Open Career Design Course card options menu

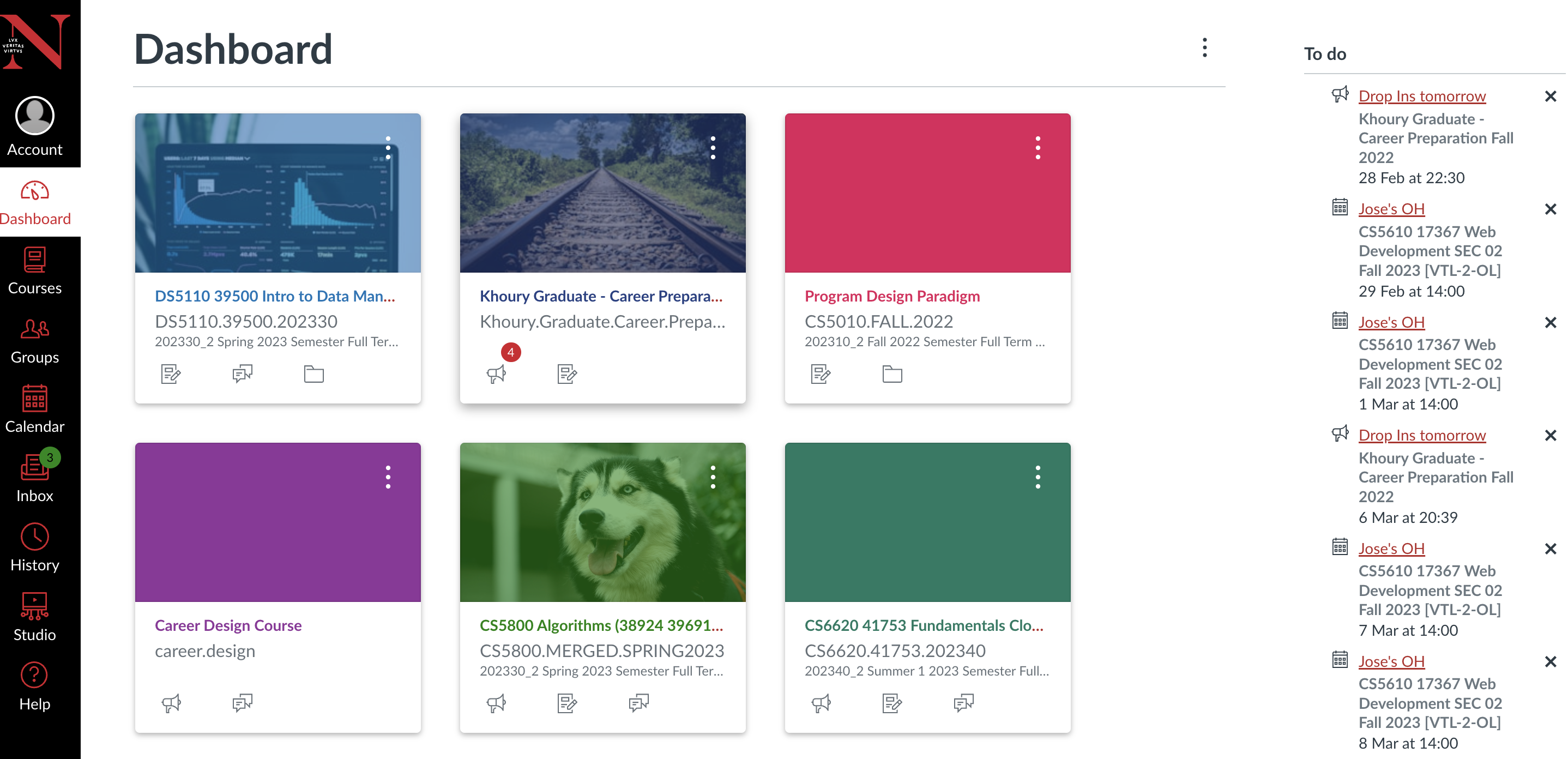pos(388,477)
